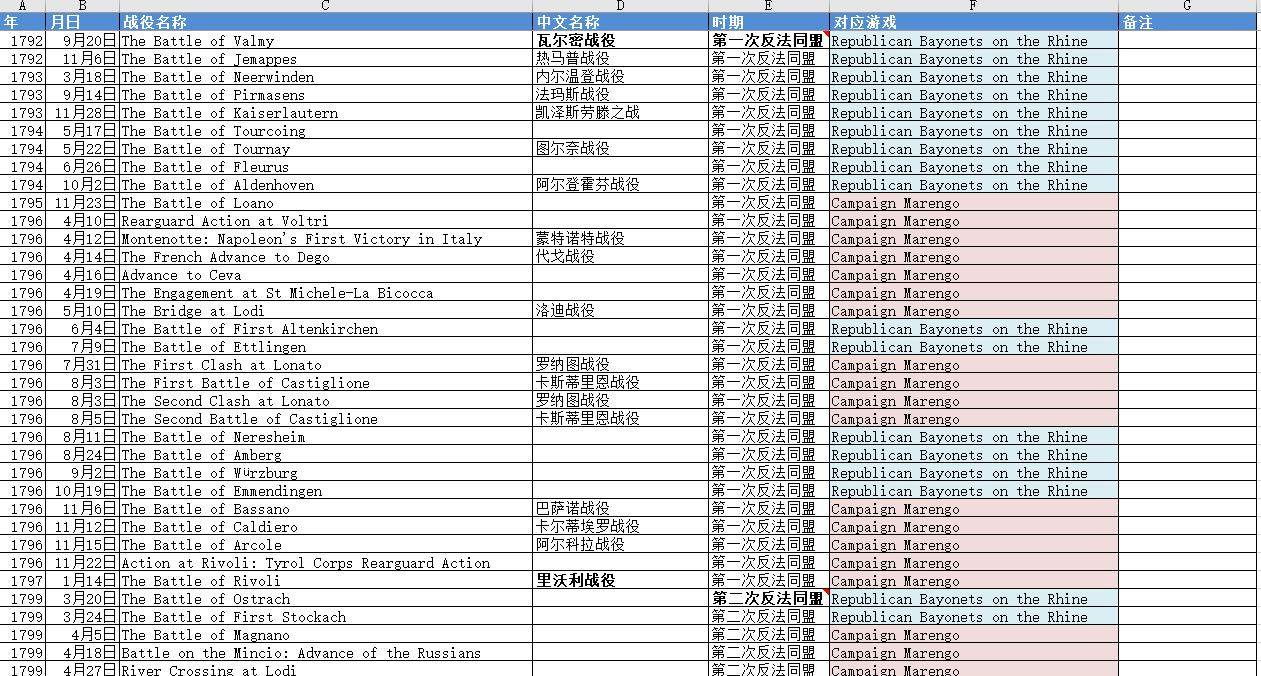Click date cell 11月28日
Screen dimensions: 1261x676
(x=82, y=113)
